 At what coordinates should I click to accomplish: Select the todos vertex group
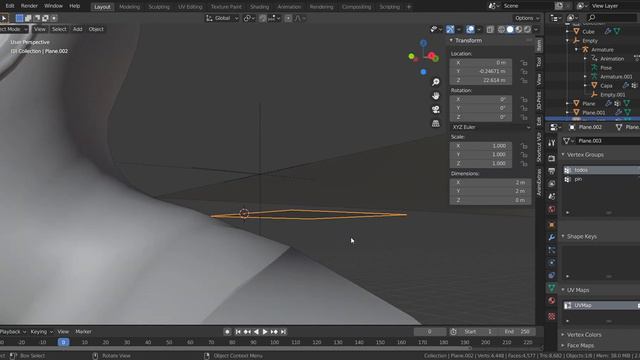coord(601,170)
